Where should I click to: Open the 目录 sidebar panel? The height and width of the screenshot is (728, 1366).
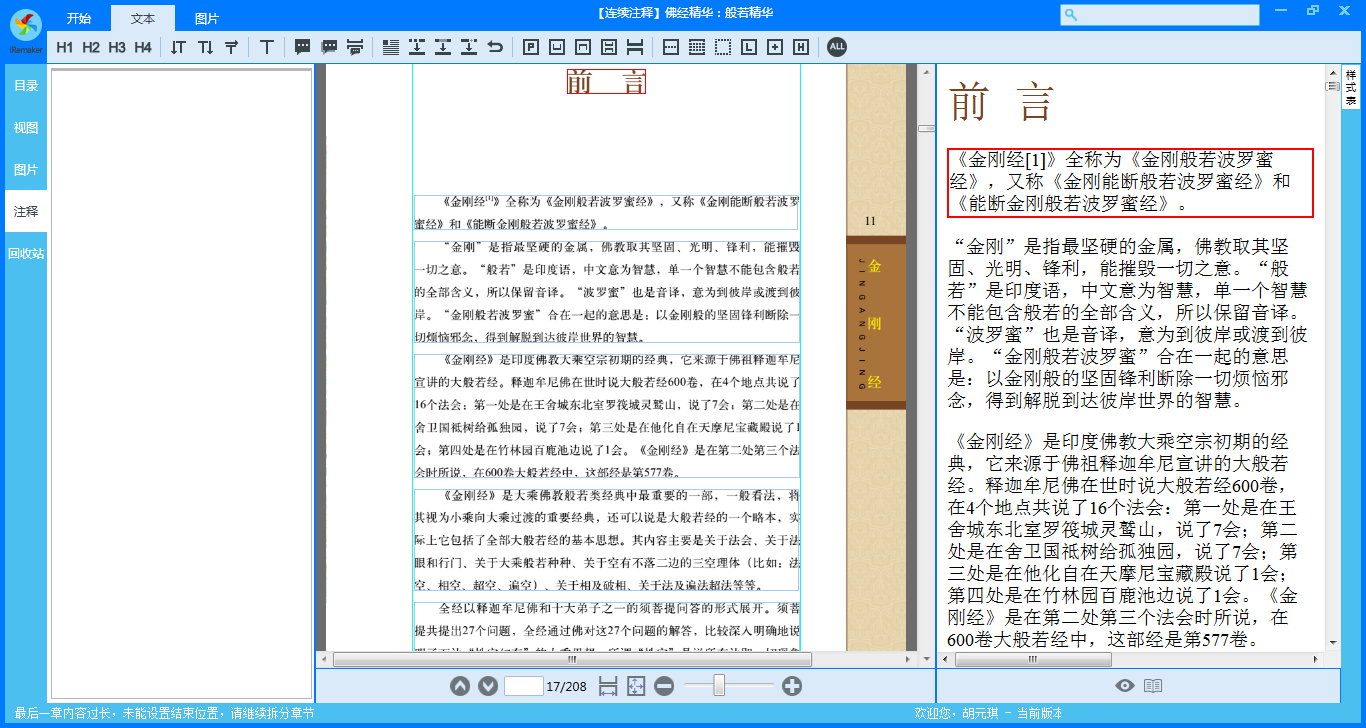coord(26,86)
